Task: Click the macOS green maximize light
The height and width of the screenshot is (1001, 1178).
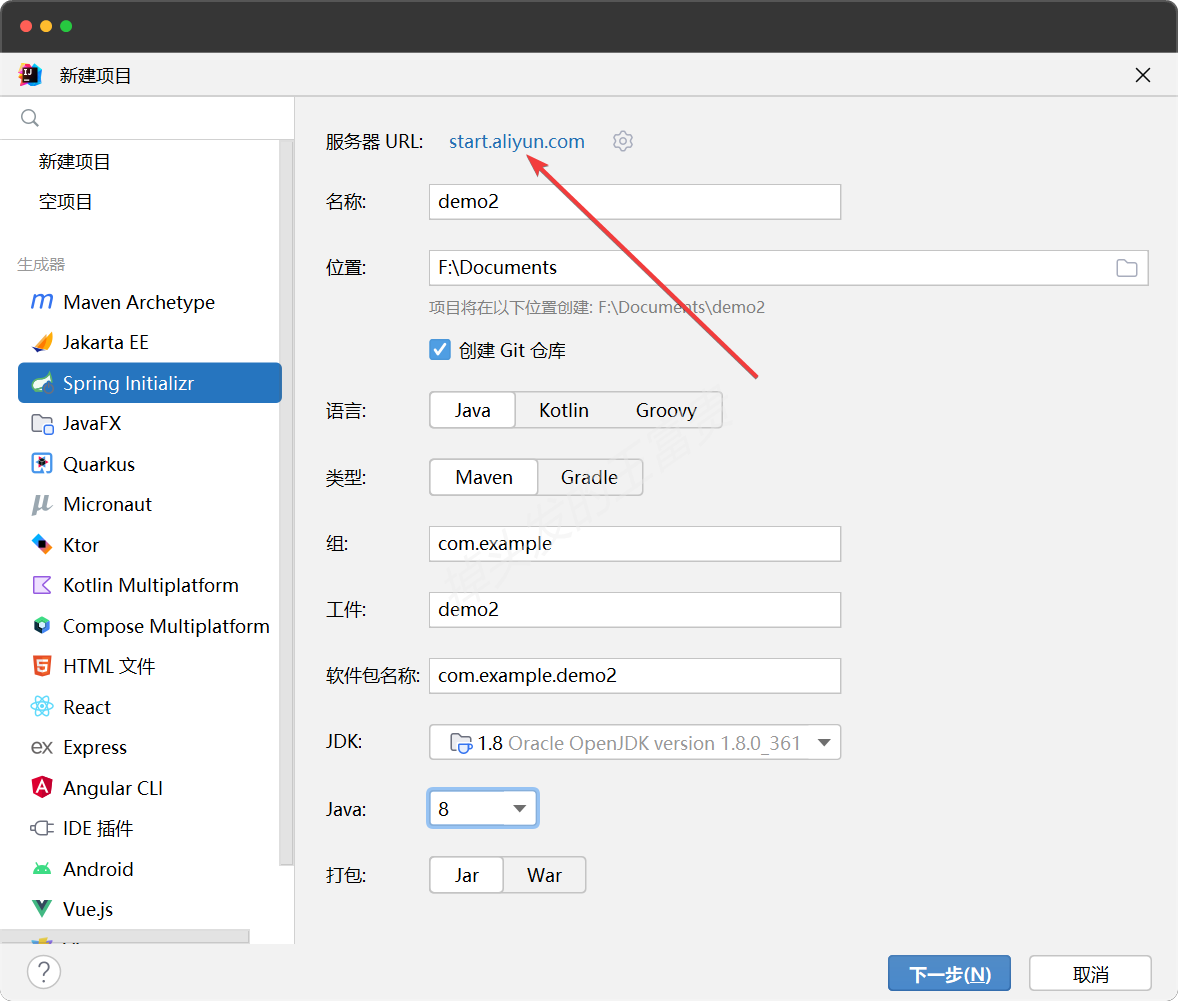Action: [66, 26]
